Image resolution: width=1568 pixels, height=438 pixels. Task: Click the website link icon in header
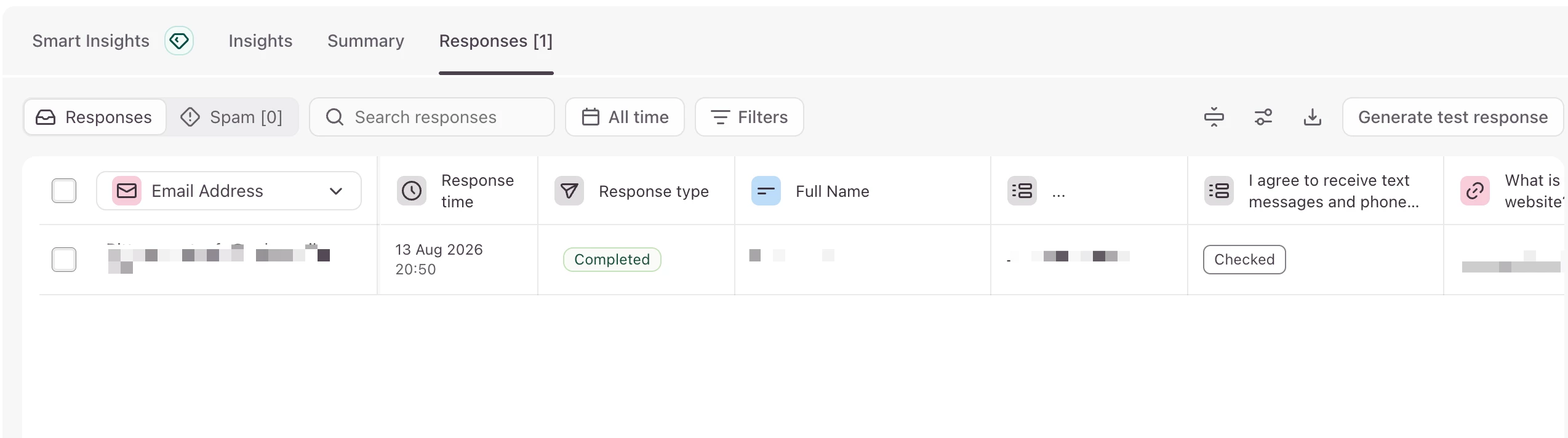pos(1475,191)
